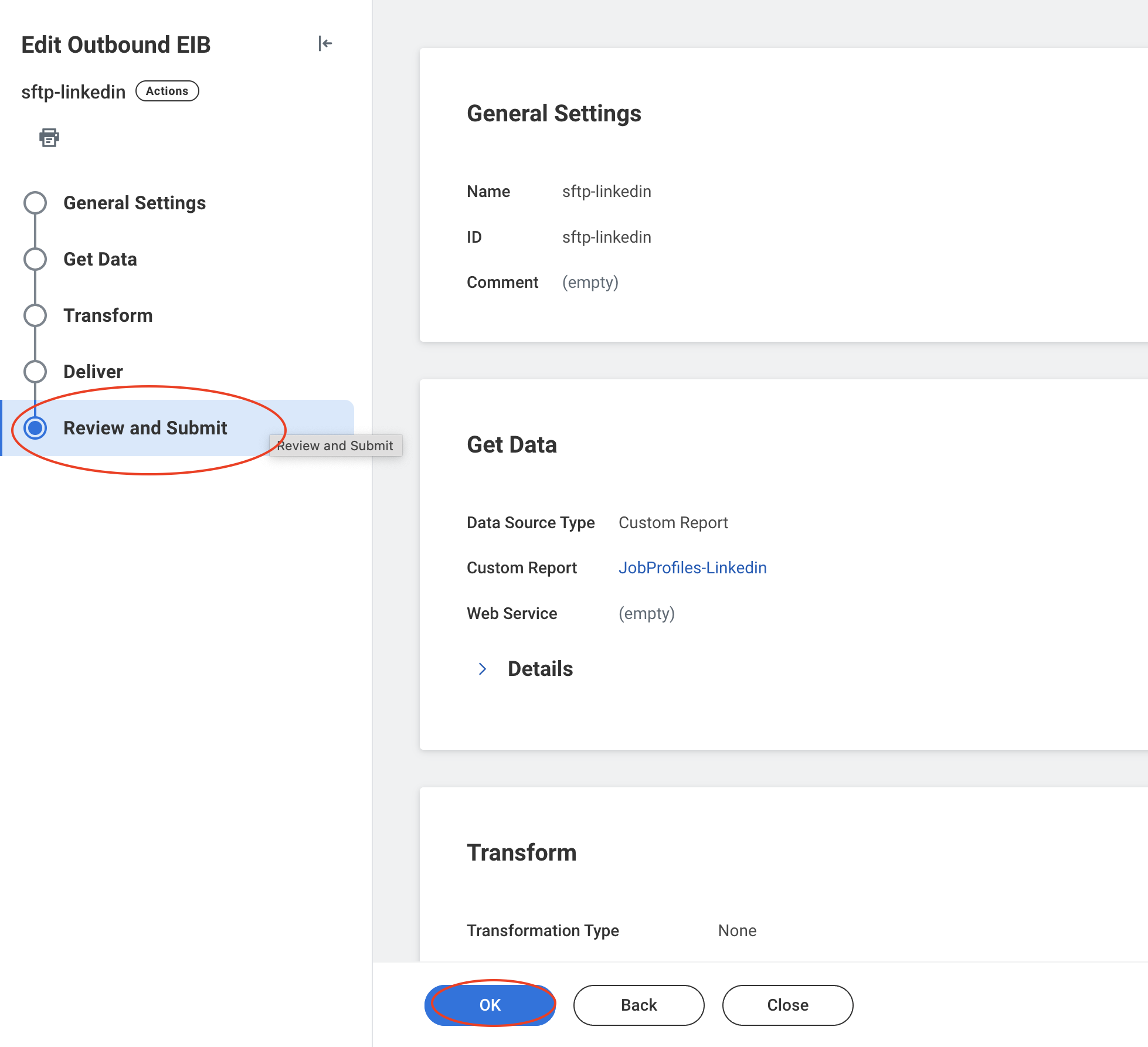
Task: Select the Transform step circle
Action: point(35,315)
